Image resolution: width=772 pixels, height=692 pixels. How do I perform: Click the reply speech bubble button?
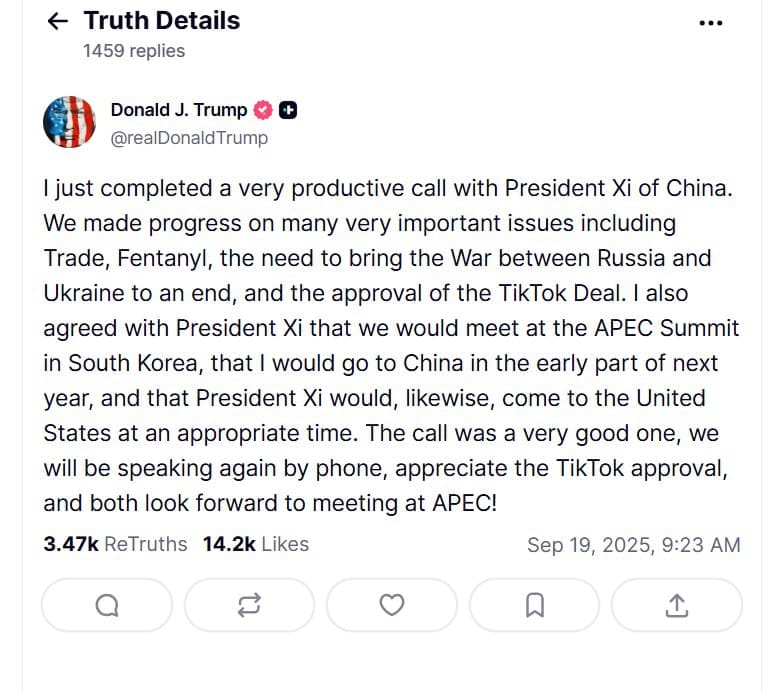tap(107, 604)
